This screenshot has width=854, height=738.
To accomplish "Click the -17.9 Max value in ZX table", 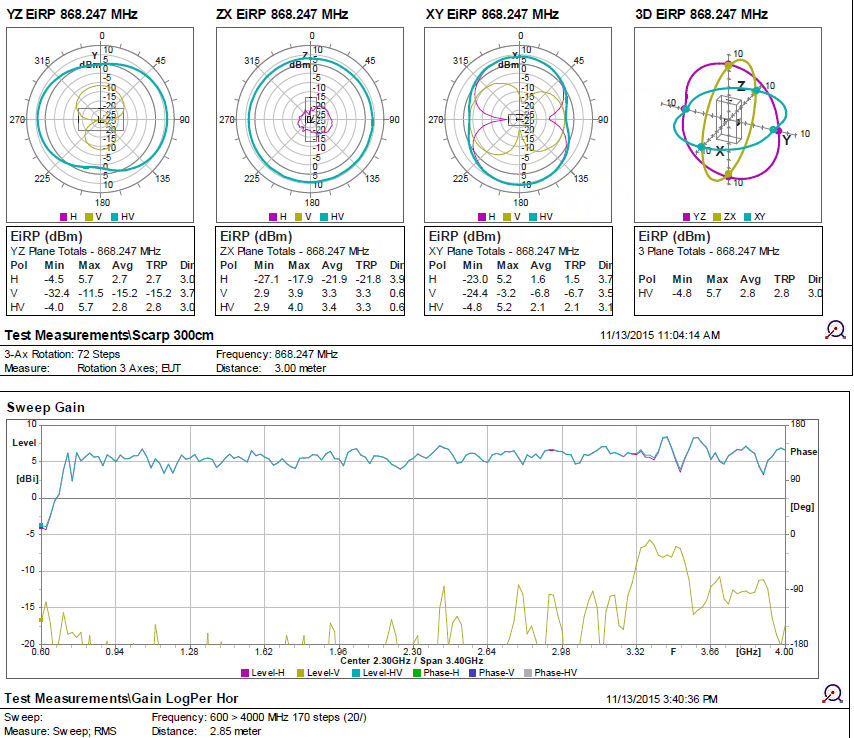I will click(x=300, y=279).
